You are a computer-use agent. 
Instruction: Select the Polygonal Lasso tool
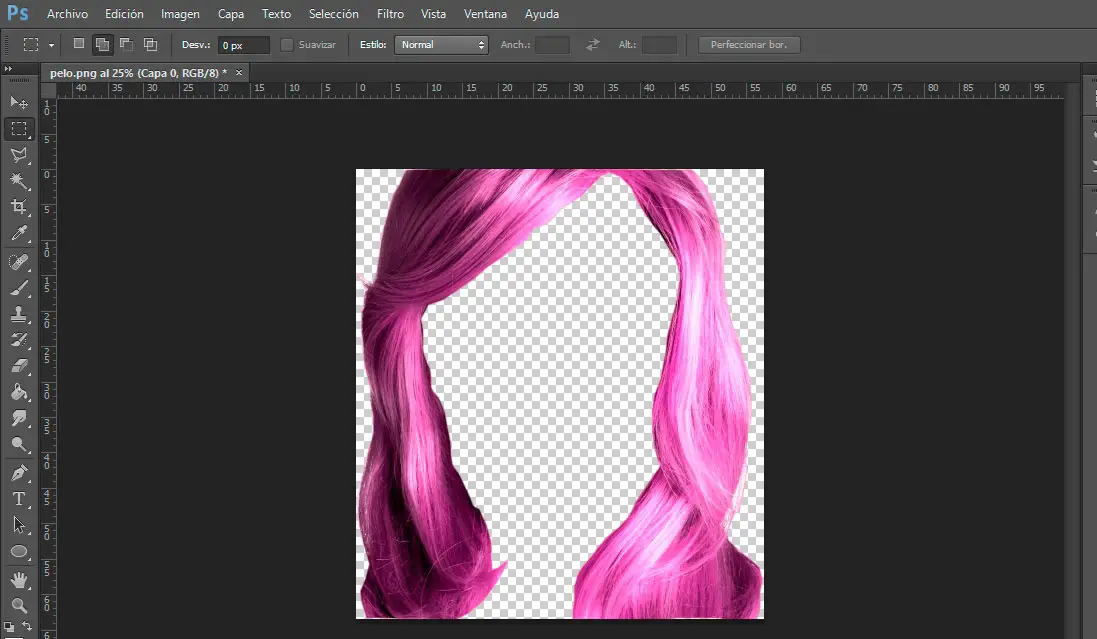coord(19,154)
